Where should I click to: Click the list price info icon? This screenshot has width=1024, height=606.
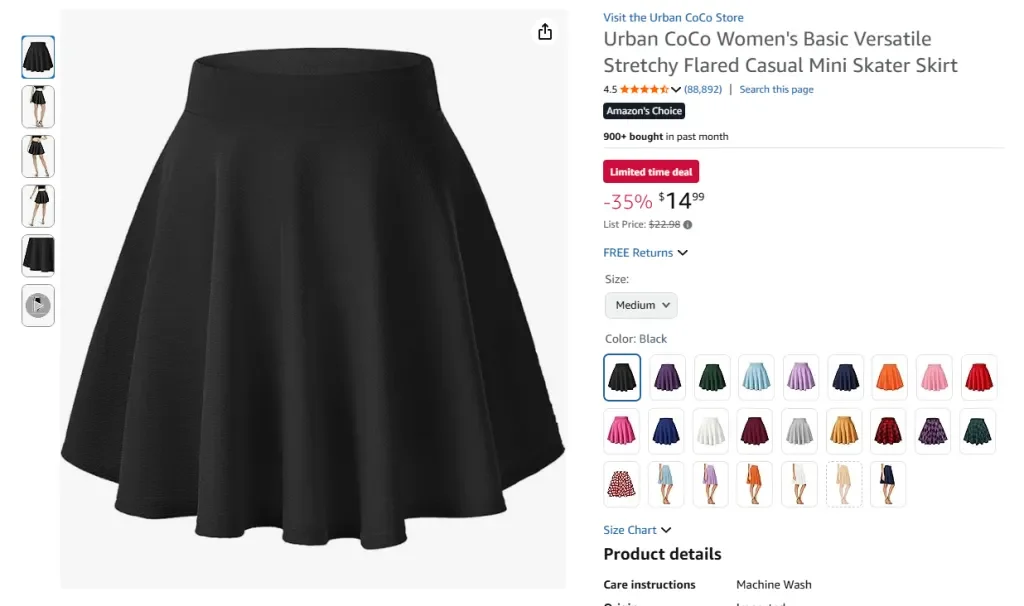[x=689, y=224]
